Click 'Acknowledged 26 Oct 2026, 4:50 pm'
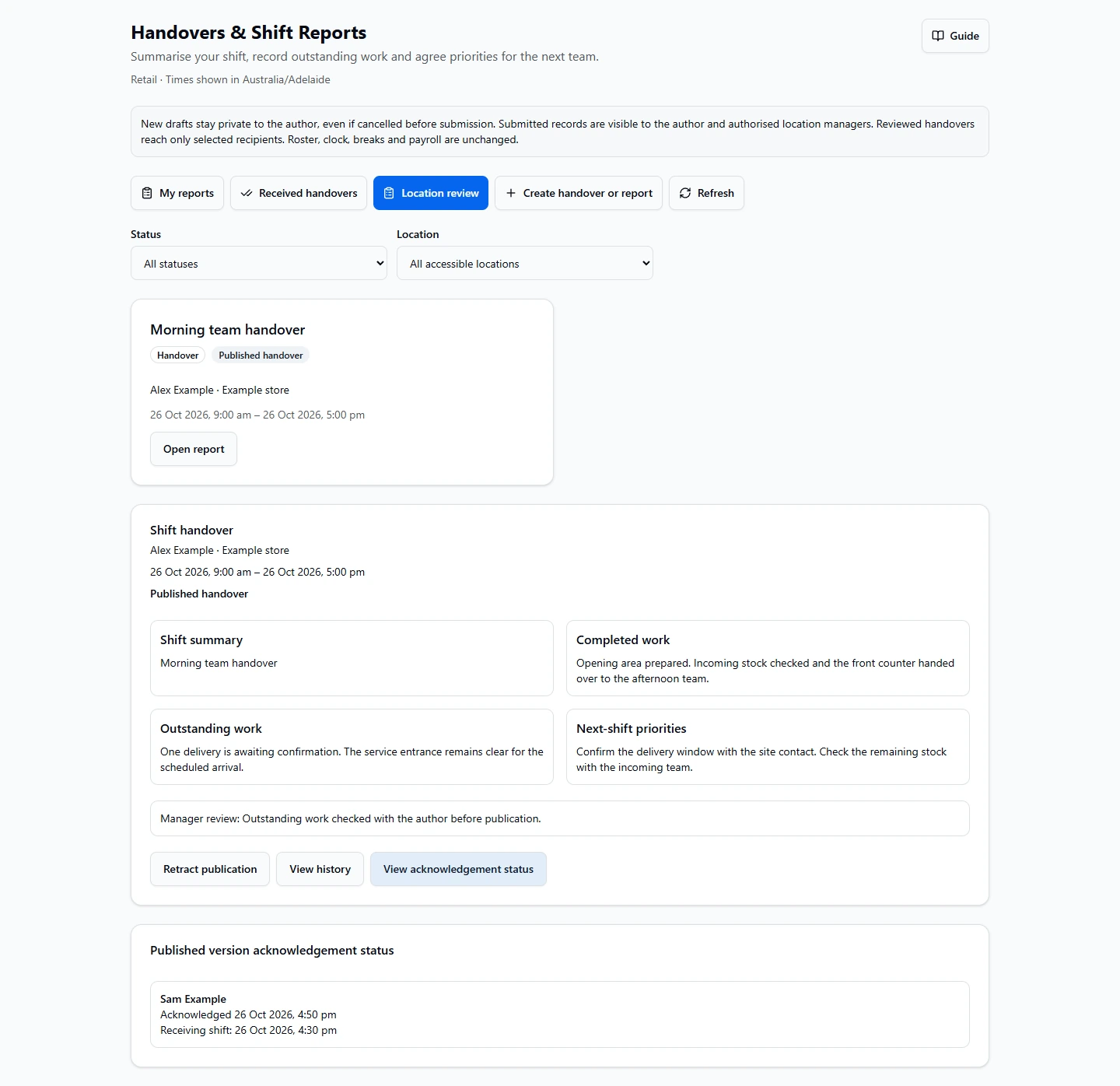This screenshot has width=1120, height=1086. click(248, 1014)
